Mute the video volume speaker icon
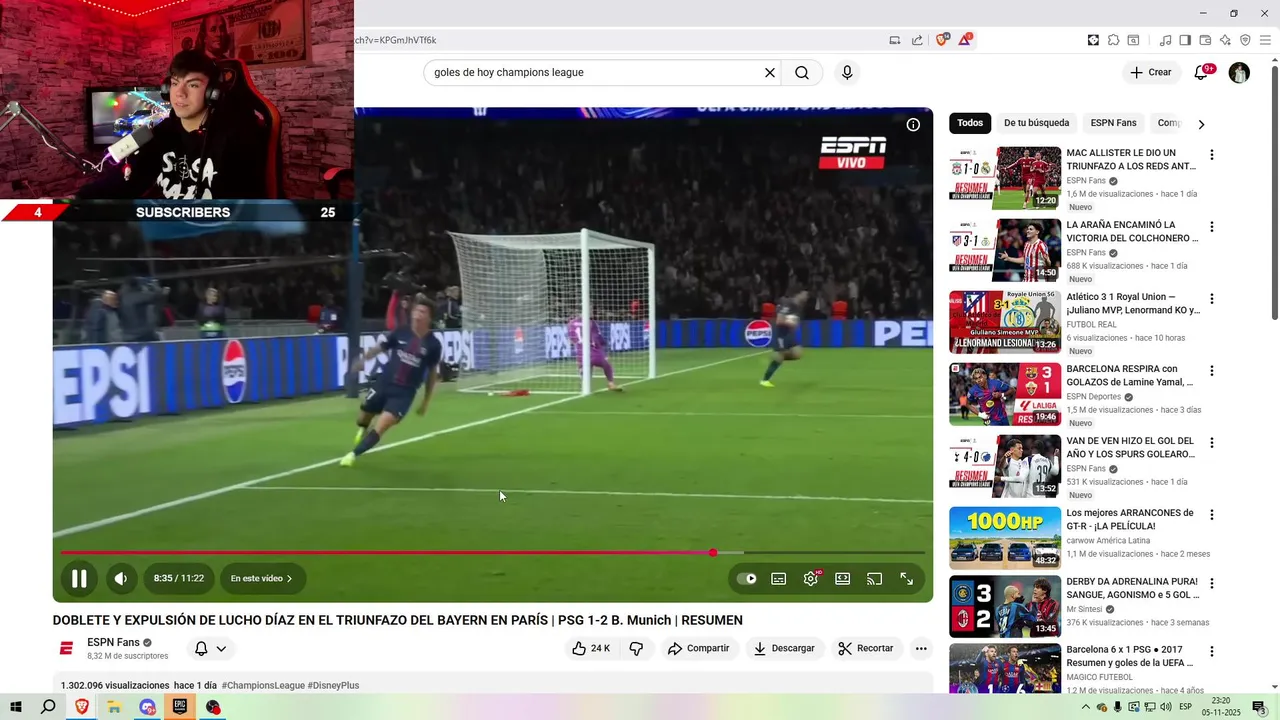The image size is (1280, 720). point(120,578)
